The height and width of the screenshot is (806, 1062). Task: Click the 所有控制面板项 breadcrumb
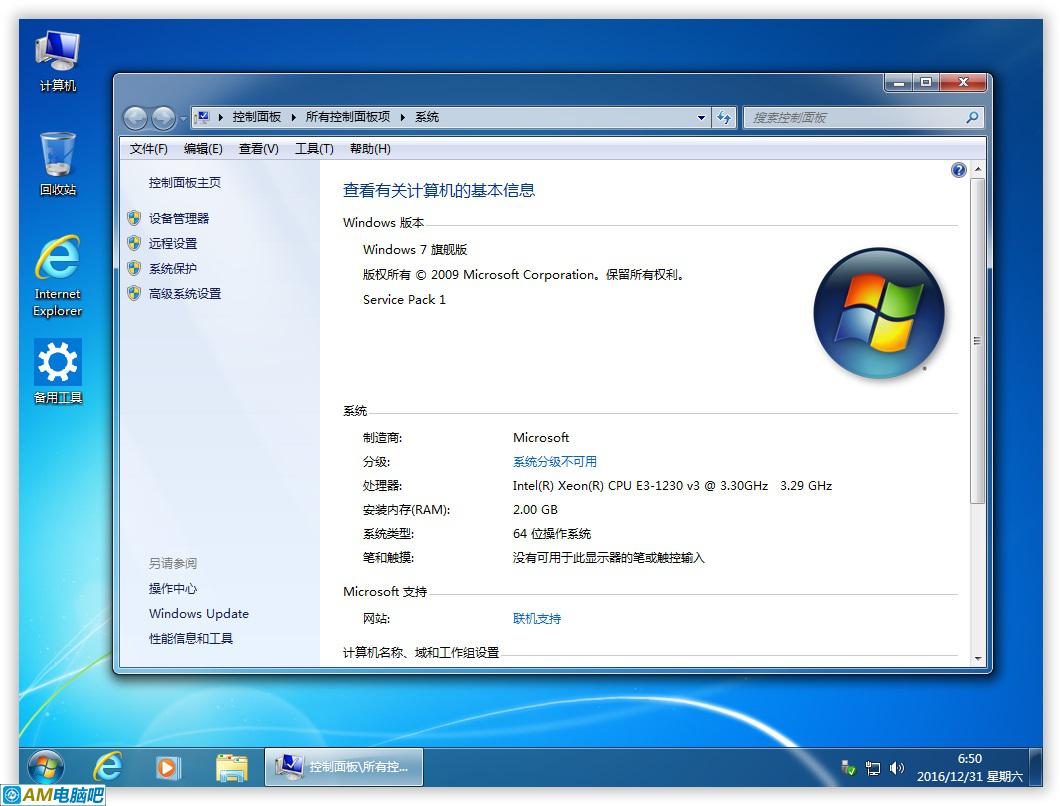point(347,117)
